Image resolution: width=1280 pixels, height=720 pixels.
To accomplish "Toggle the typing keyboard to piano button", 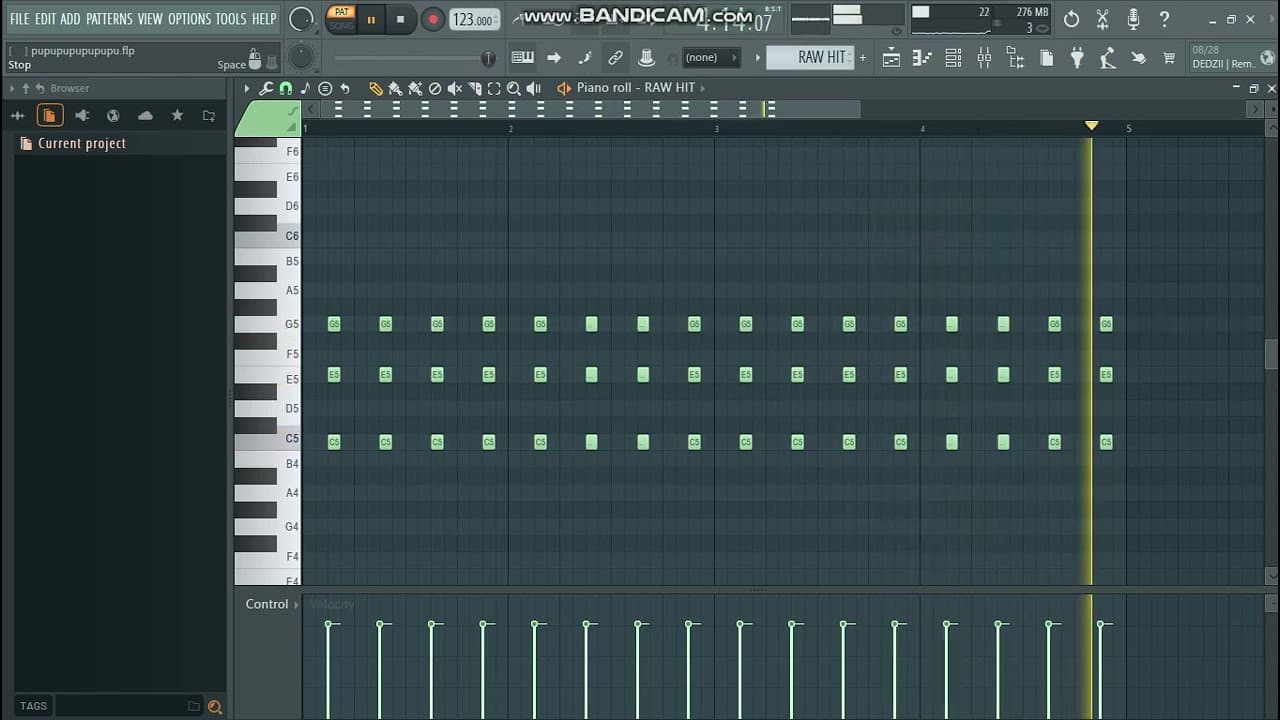I will [522, 58].
